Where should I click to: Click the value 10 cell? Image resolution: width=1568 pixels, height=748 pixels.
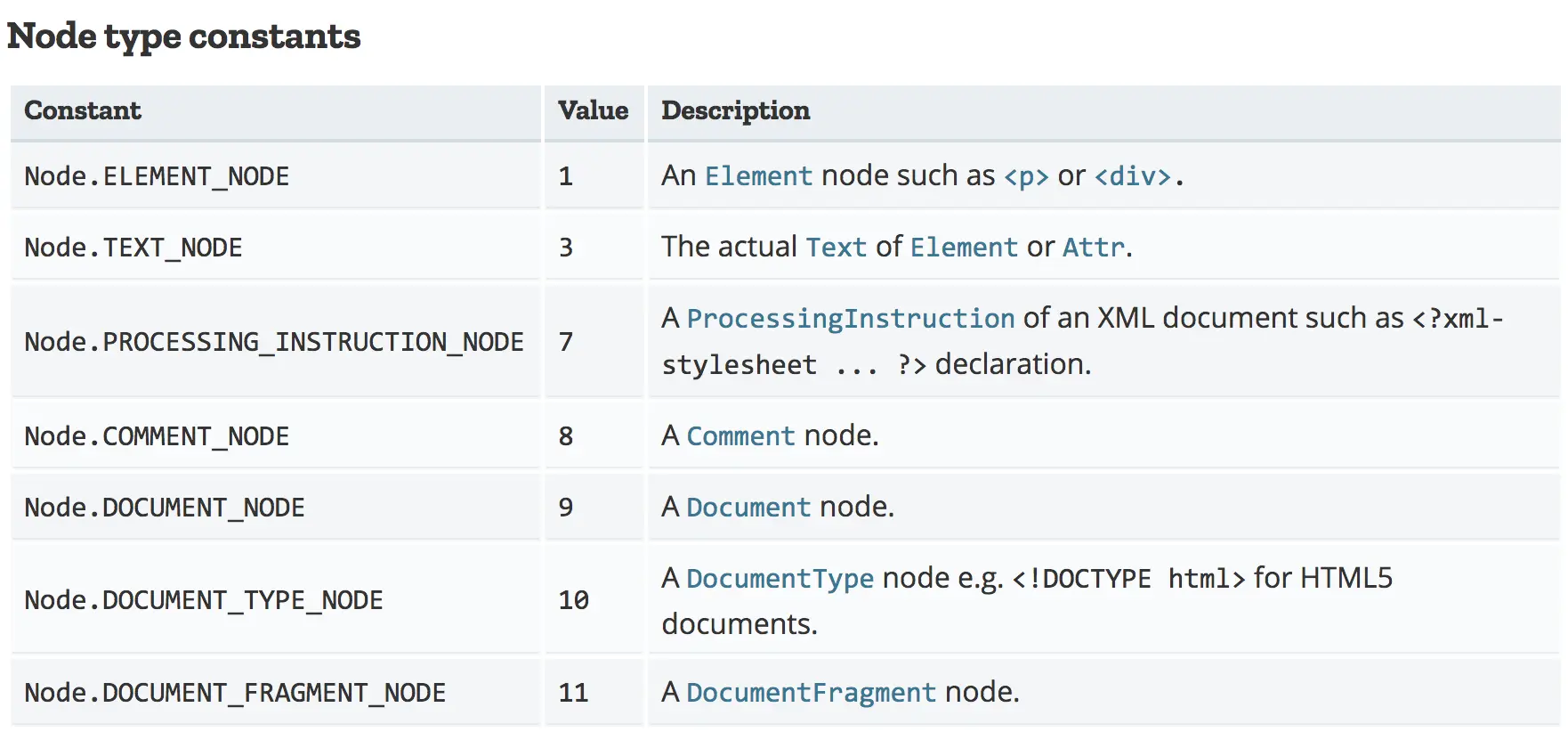(x=574, y=600)
